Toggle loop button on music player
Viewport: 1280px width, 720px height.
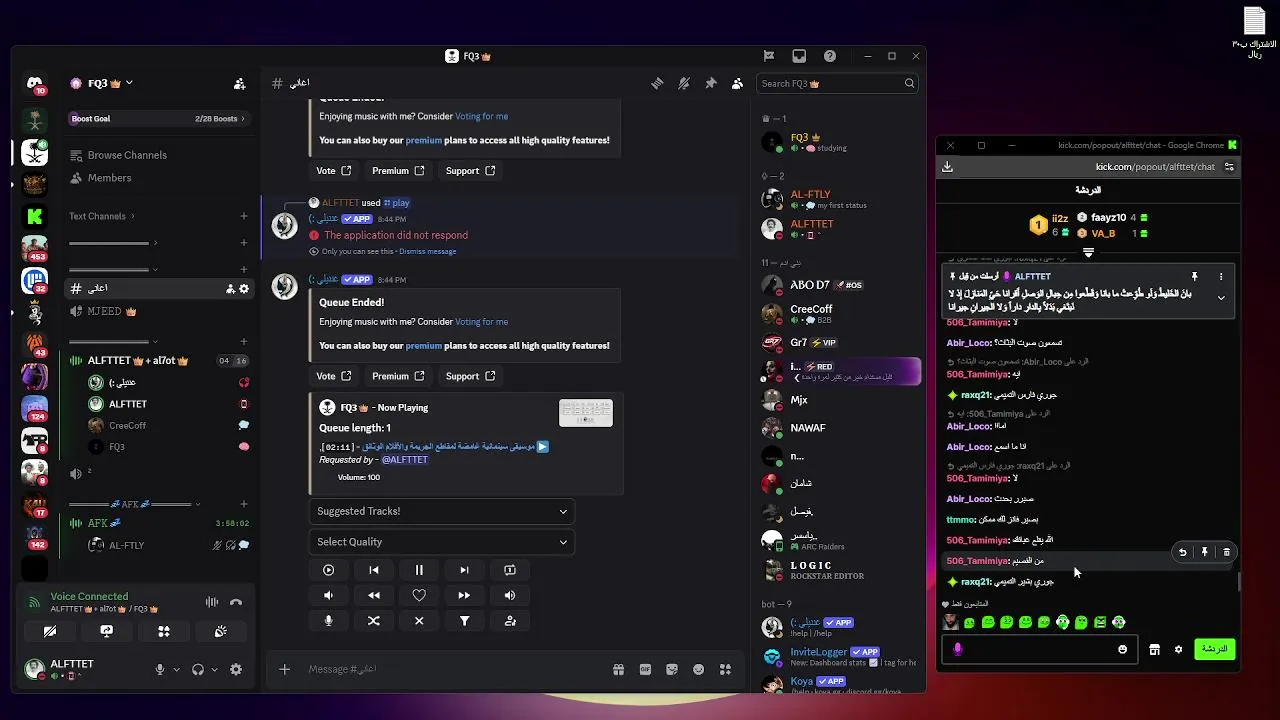coord(510,570)
